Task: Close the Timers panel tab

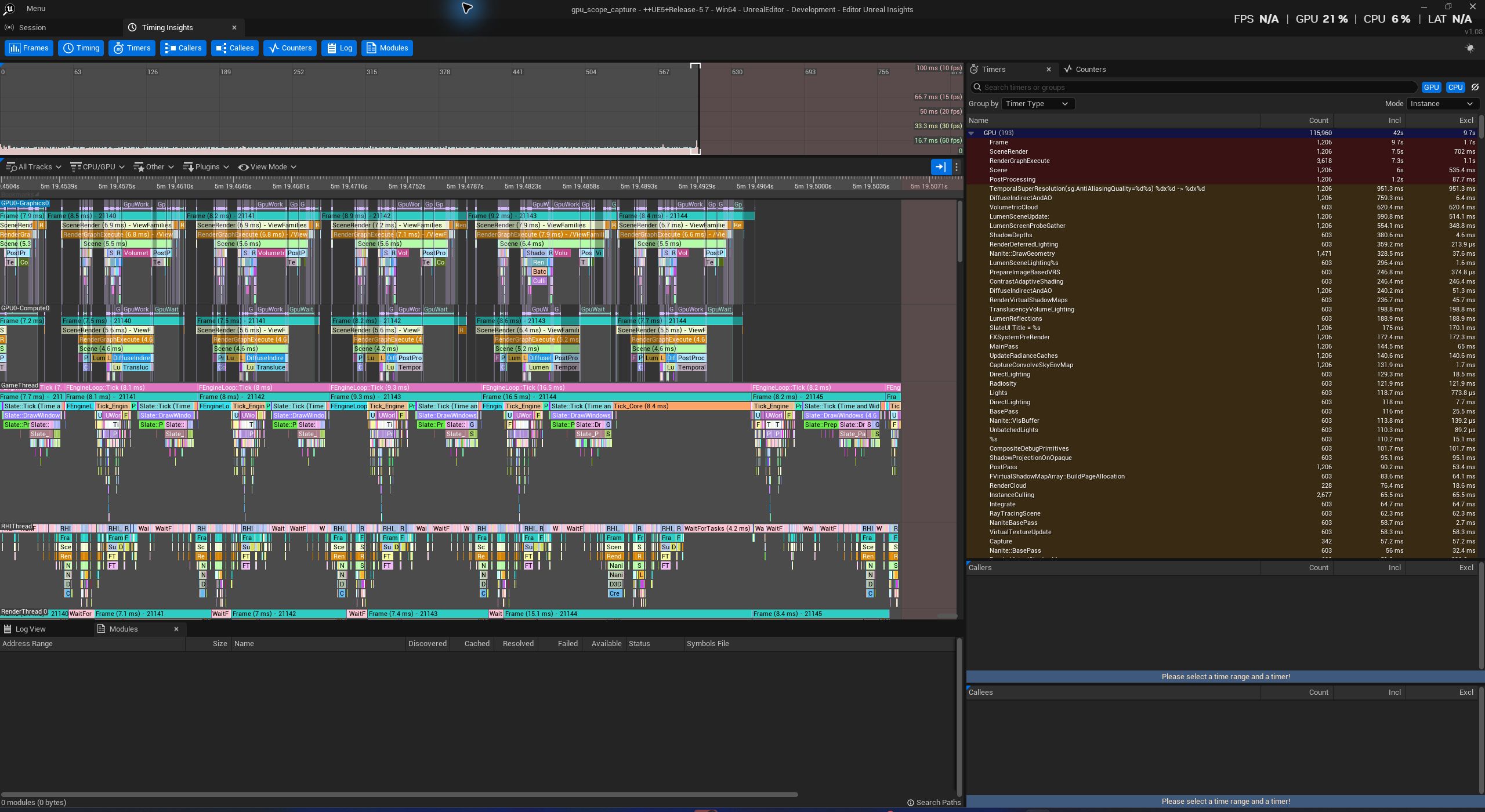Action: 1048,69
